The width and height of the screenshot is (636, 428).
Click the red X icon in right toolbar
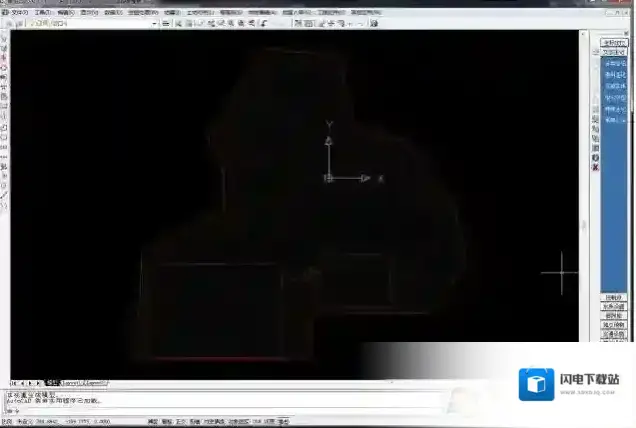click(595, 167)
